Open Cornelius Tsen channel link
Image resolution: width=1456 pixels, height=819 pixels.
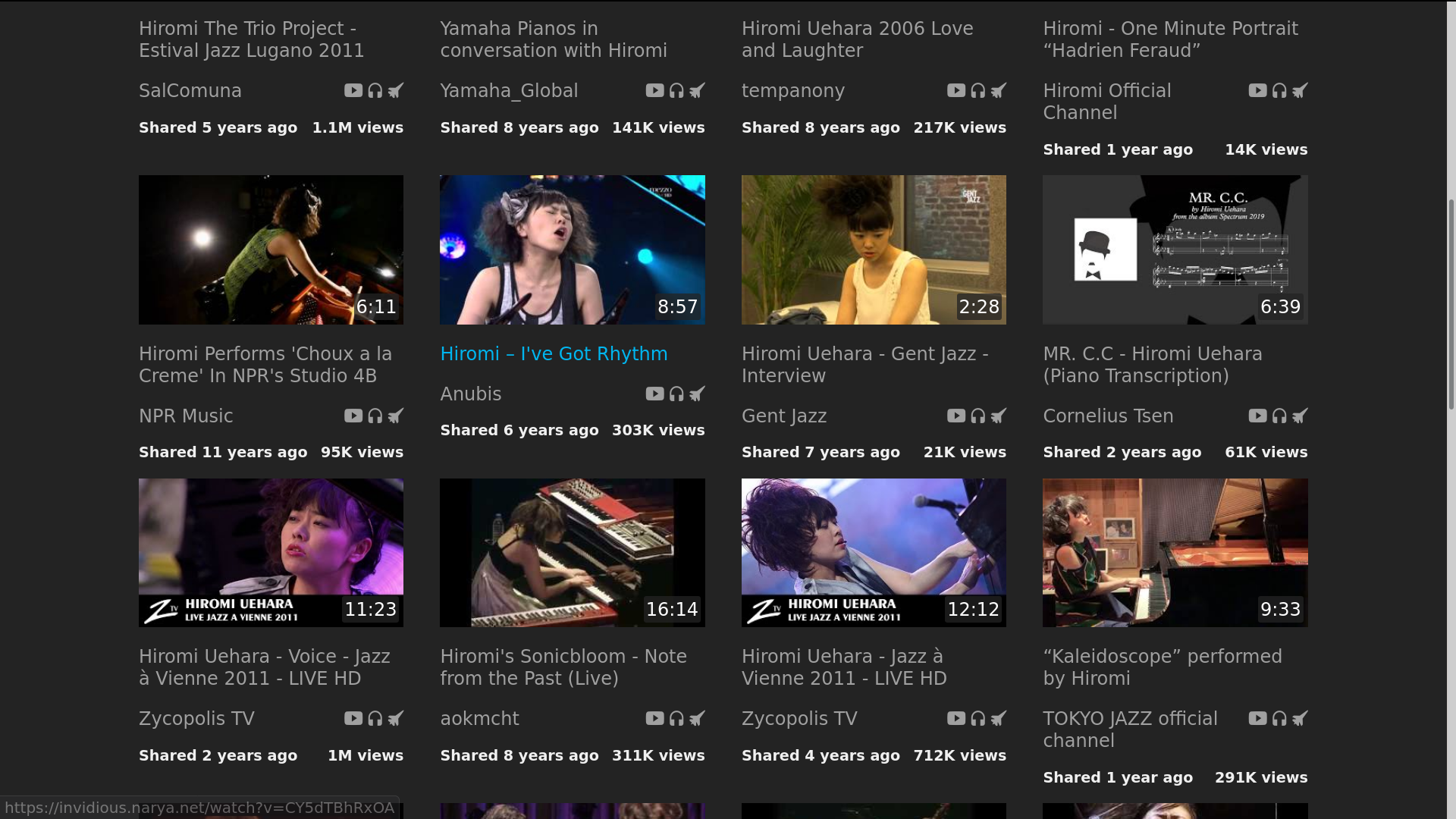pyautogui.click(x=1108, y=416)
